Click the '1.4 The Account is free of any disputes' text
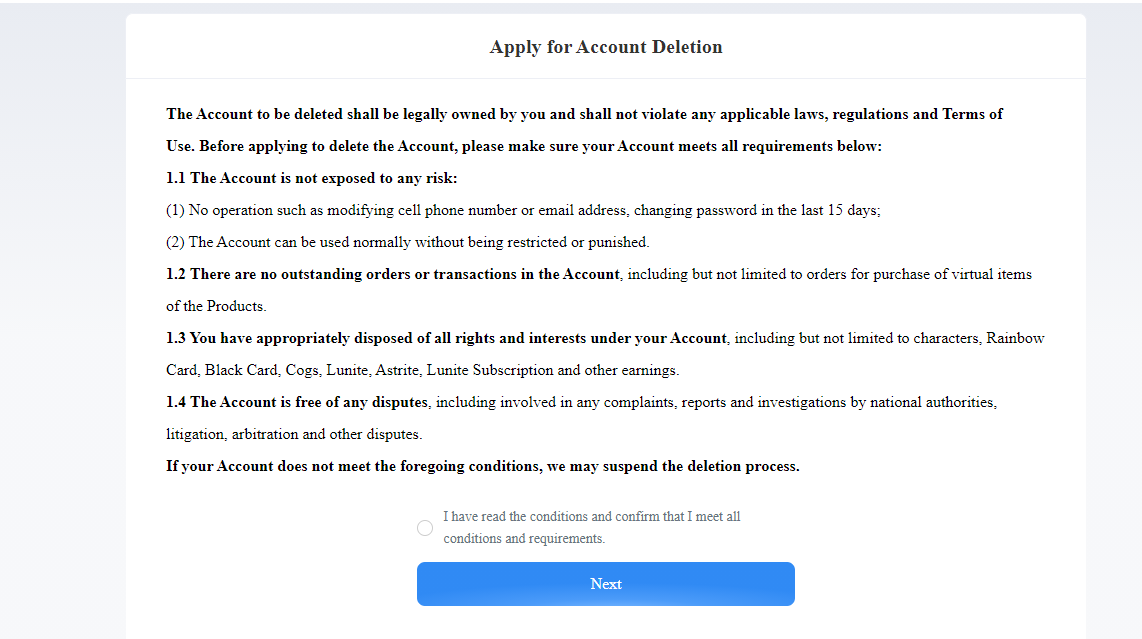Image resolution: width=1142 pixels, height=639 pixels. (296, 402)
